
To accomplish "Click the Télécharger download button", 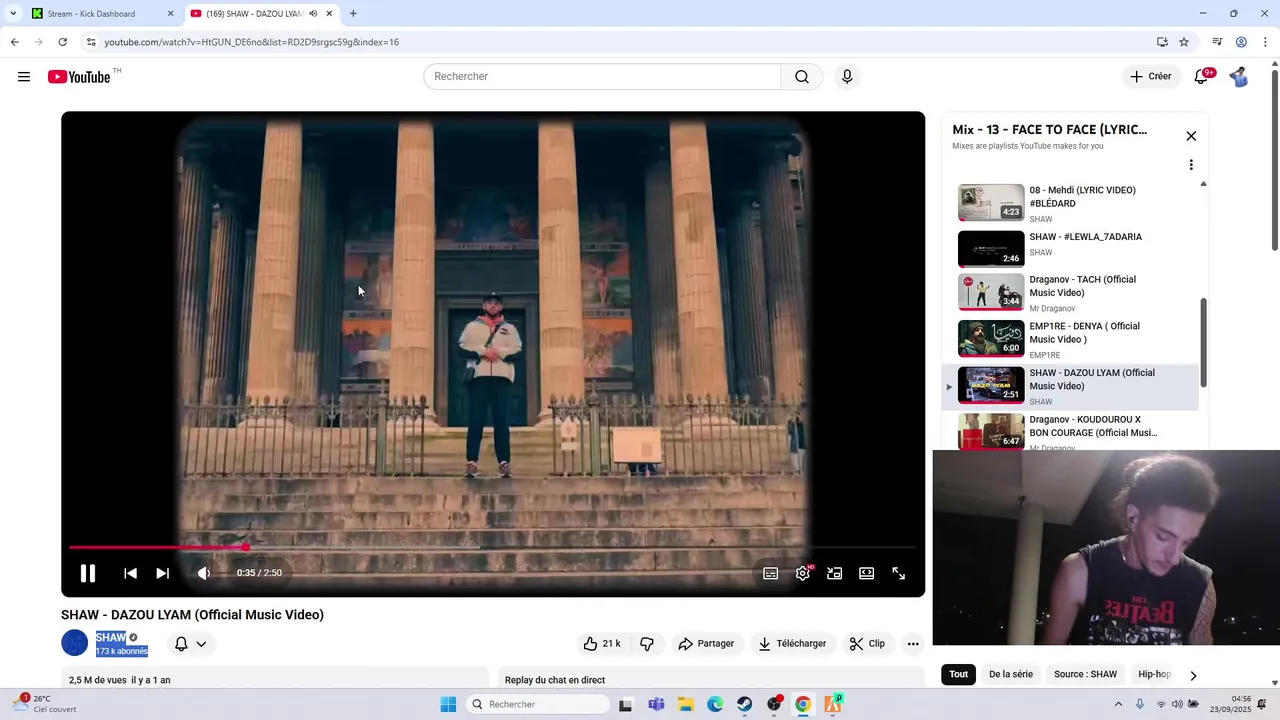I will coord(792,644).
